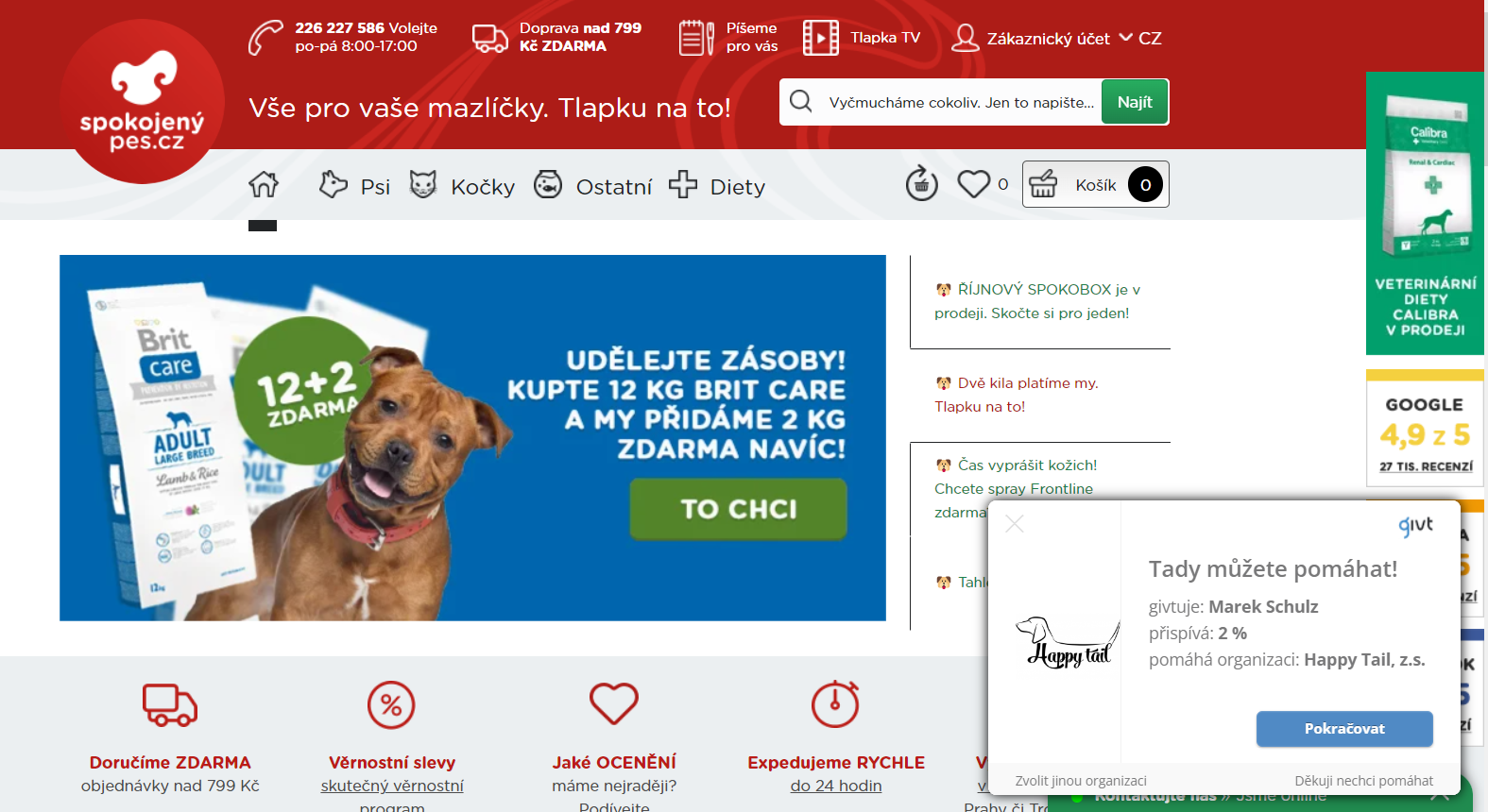Open Píšeme pro vás blog icon
Image resolution: width=1488 pixels, height=812 pixels.
697,38
